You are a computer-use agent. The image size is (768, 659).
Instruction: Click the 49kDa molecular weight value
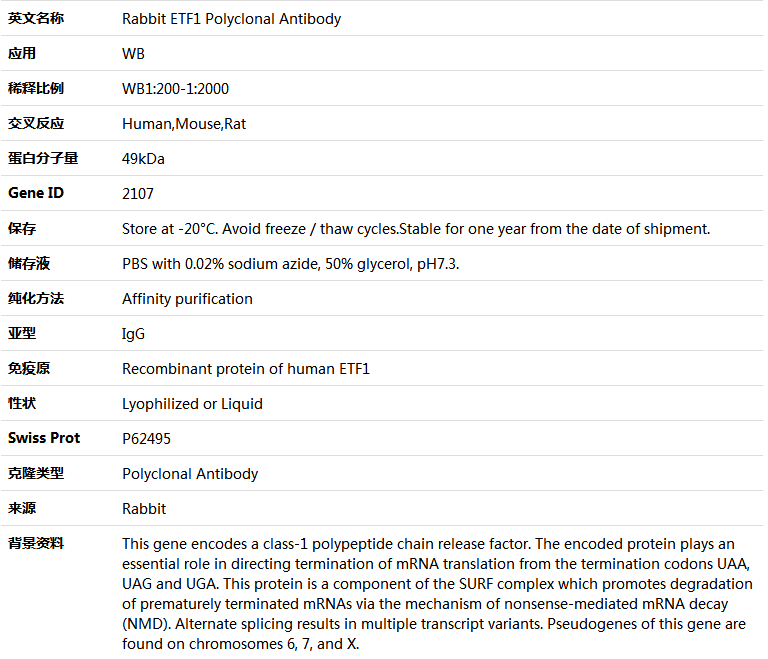point(143,159)
